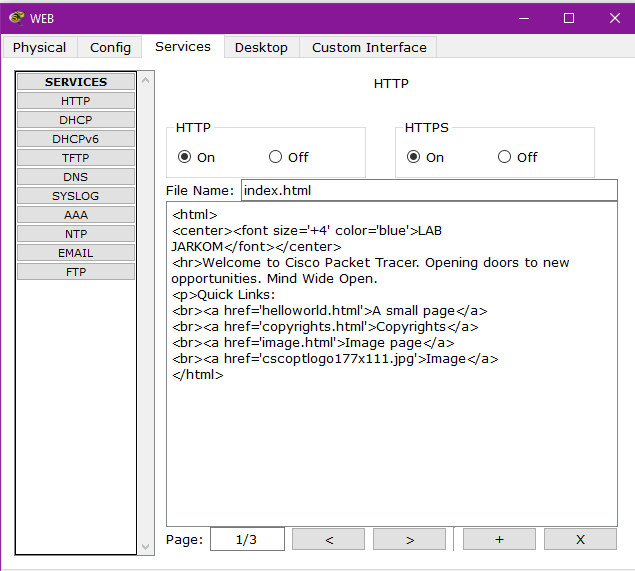The height and width of the screenshot is (571, 635).
Task: Open the AAA service
Action: click(x=76, y=215)
